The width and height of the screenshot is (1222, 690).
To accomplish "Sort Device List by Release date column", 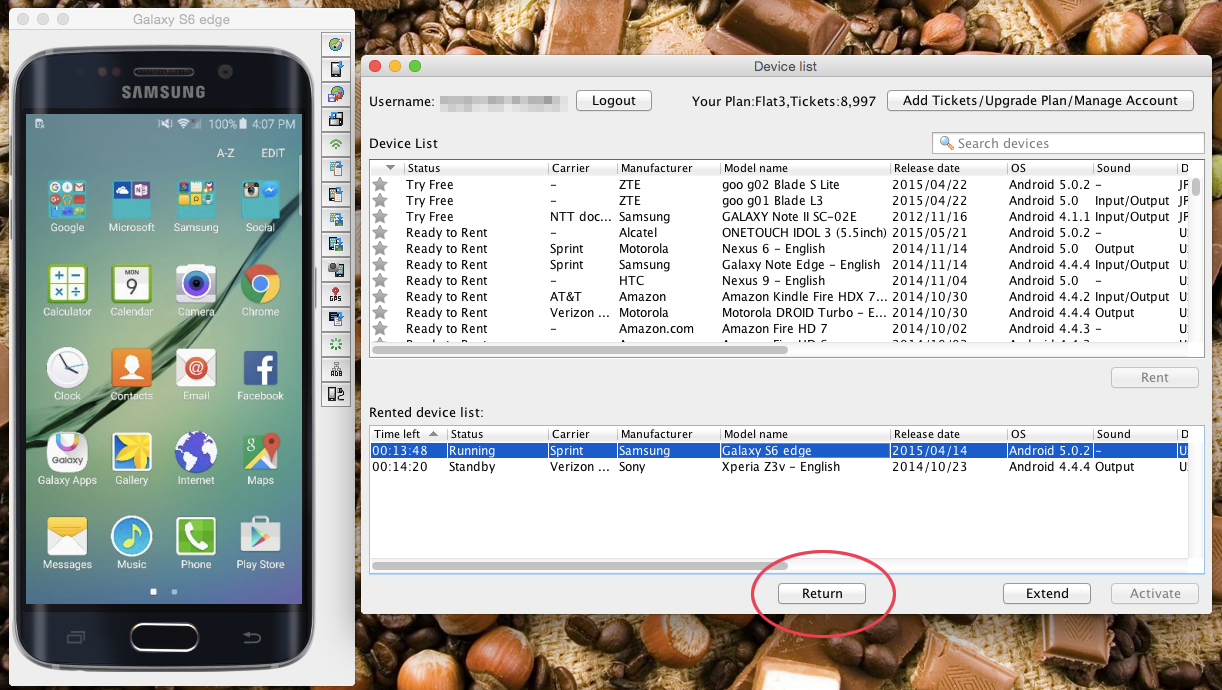I will point(947,168).
